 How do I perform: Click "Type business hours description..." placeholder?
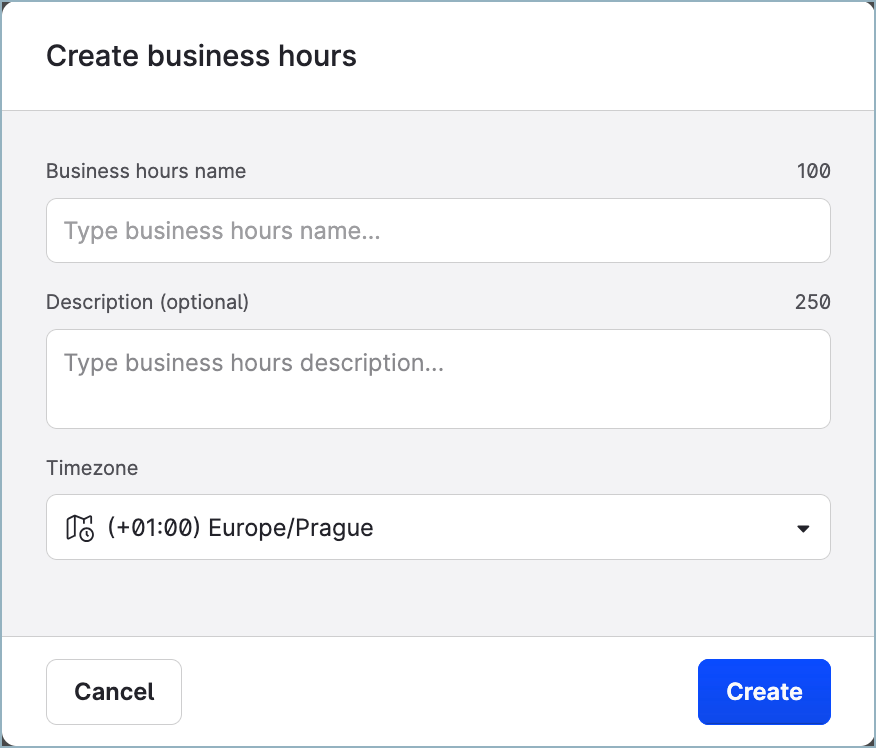pos(254,363)
